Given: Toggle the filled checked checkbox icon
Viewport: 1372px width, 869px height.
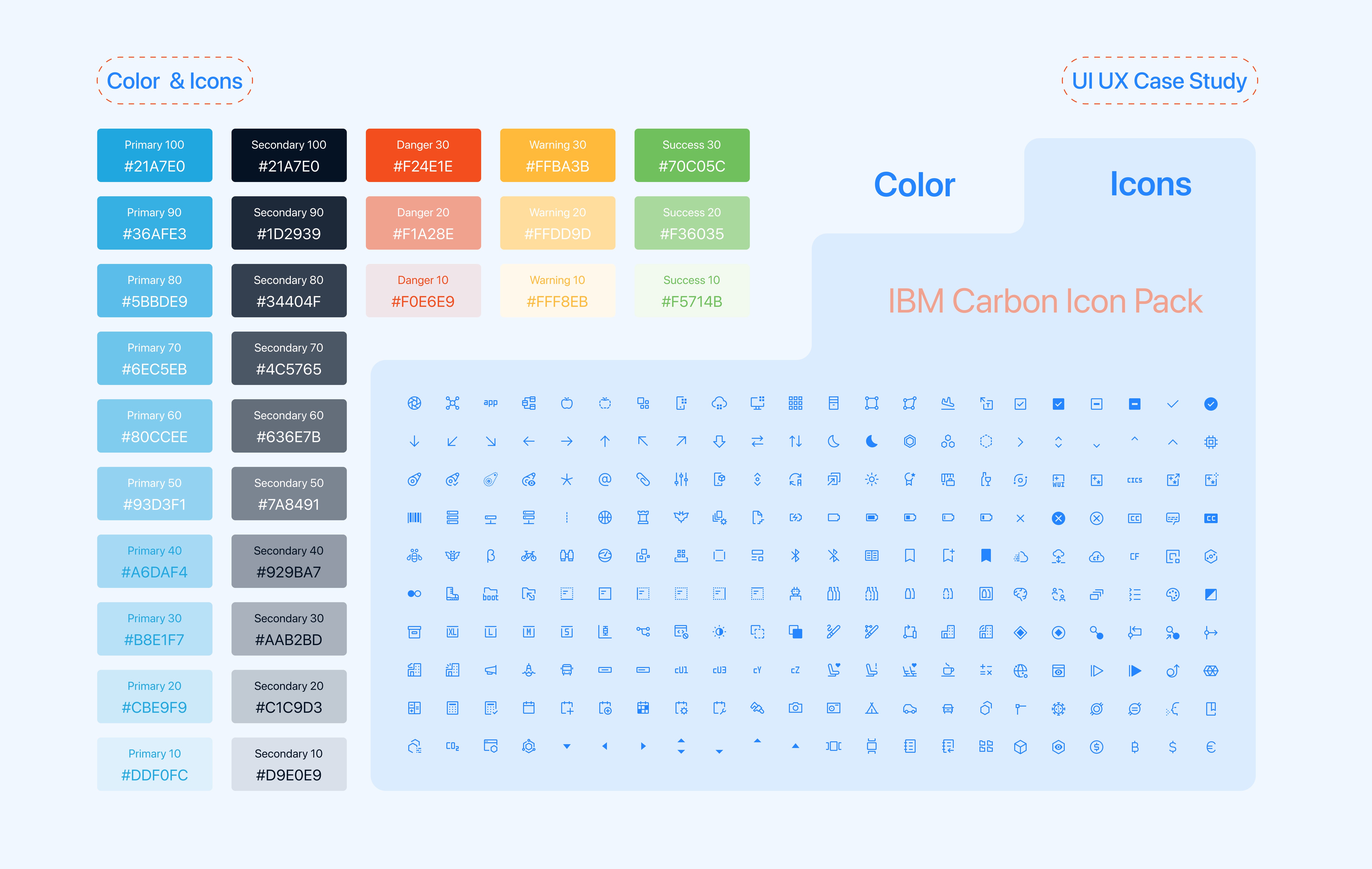Looking at the screenshot, I should pyautogui.click(x=1059, y=404).
